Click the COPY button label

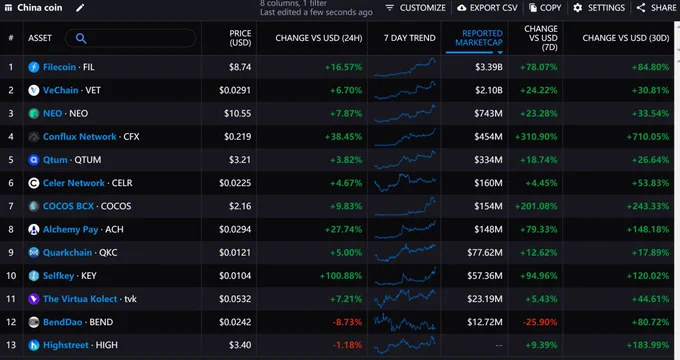pyautogui.click(x=551, y=8)
